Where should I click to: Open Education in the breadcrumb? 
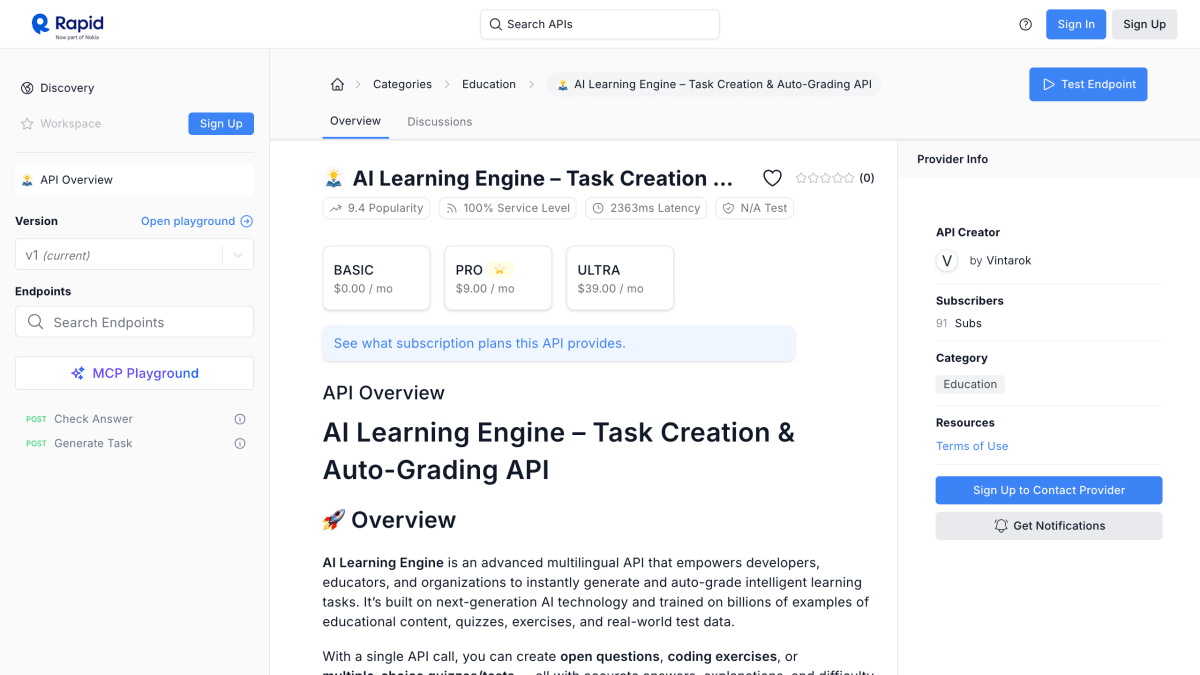point(489,84)
